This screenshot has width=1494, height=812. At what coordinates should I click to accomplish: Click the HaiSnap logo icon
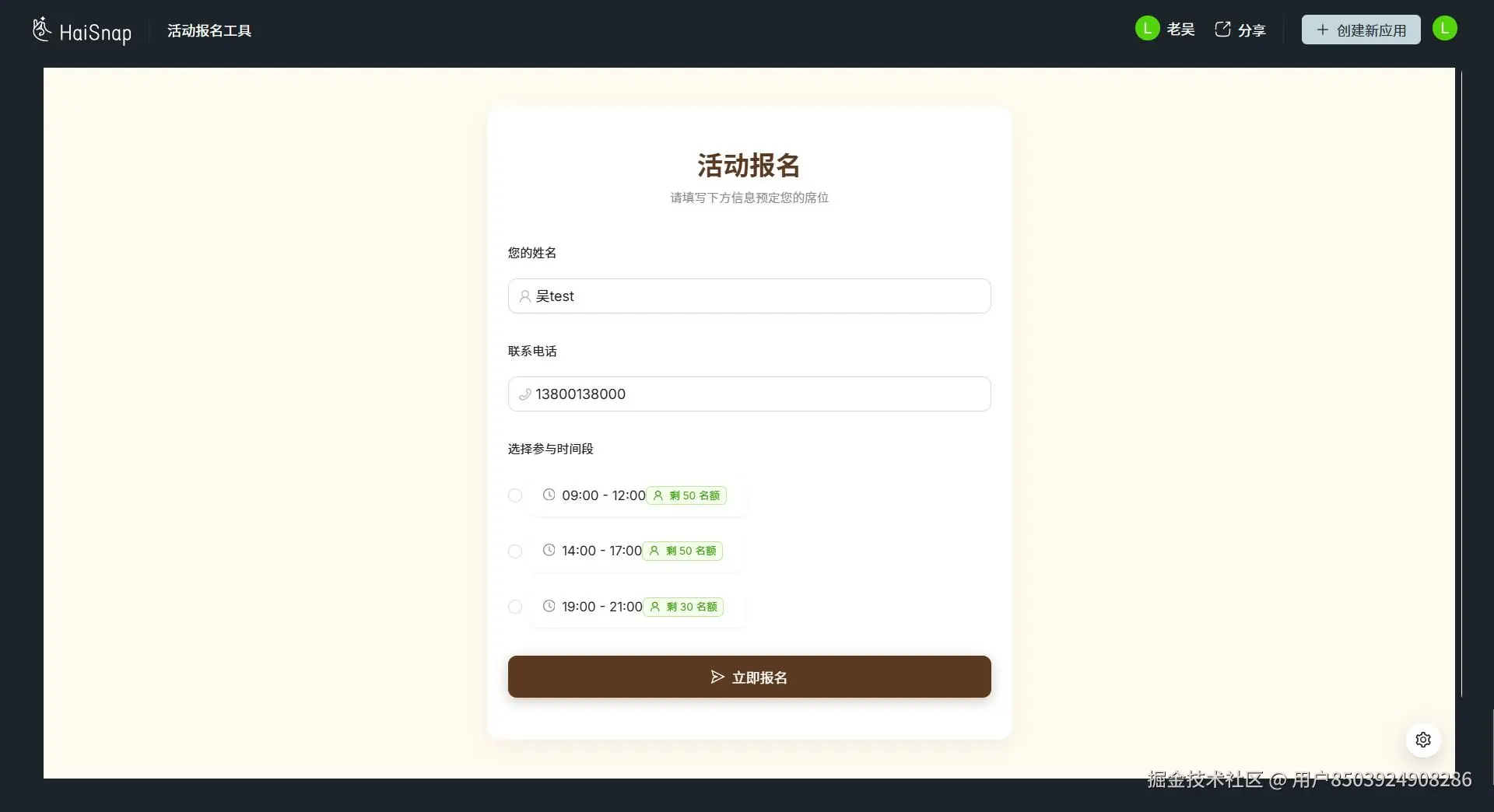click(x=42, y=30)
